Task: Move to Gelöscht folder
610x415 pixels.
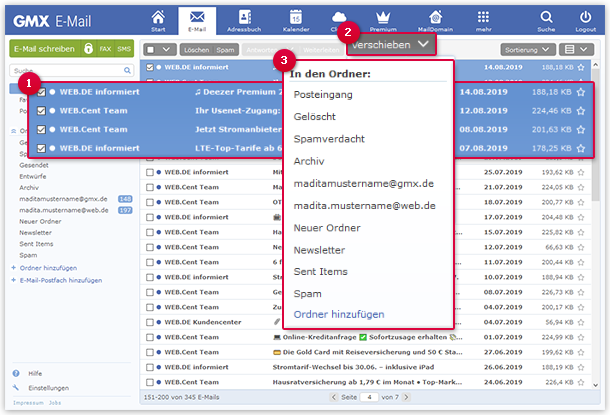Action: 314,117
